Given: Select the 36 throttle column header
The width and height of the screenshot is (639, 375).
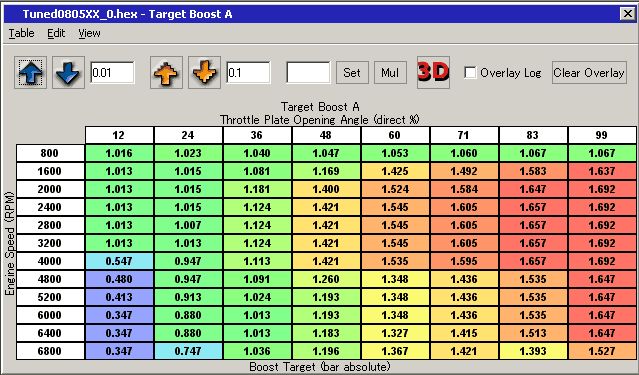Looking at the screenshot, I should tap(257, 135).
